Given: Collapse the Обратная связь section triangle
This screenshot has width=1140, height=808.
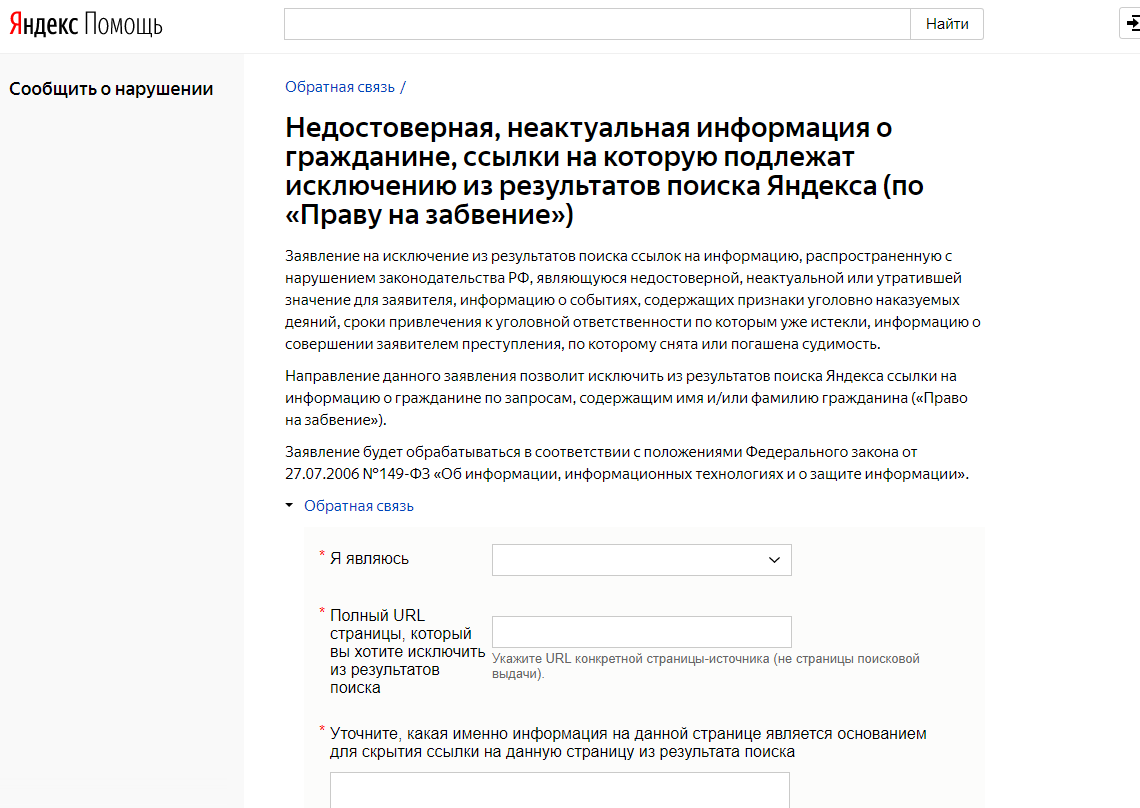Looking at the screenshot, I should [289, 505].
